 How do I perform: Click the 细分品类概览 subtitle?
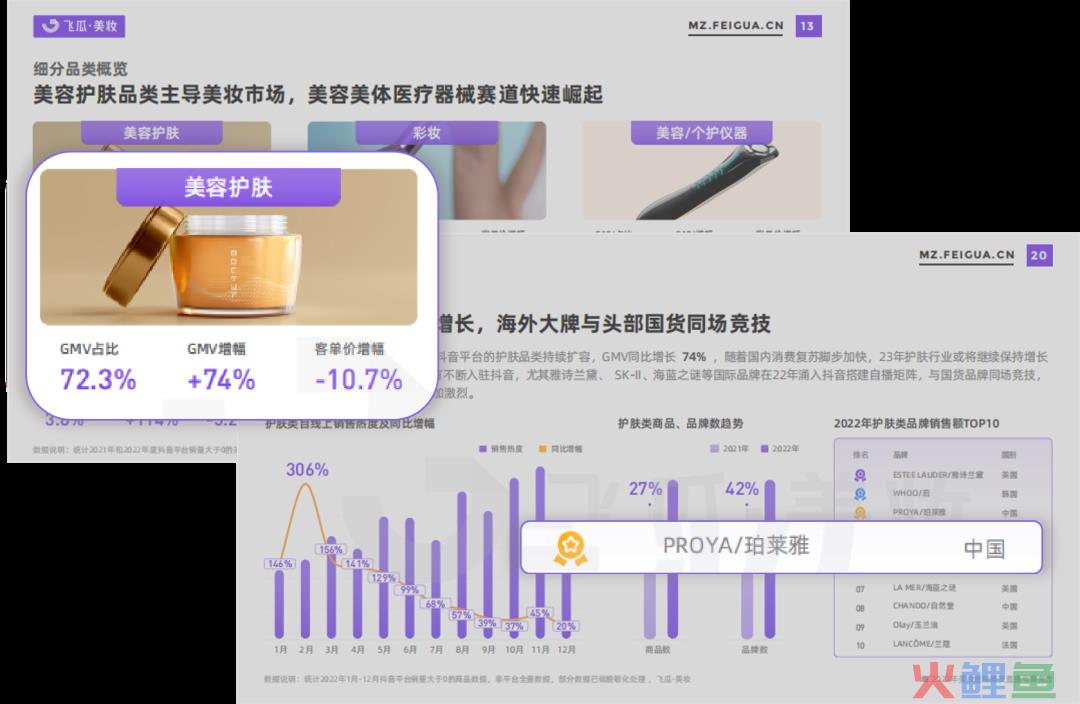[80, 69]
